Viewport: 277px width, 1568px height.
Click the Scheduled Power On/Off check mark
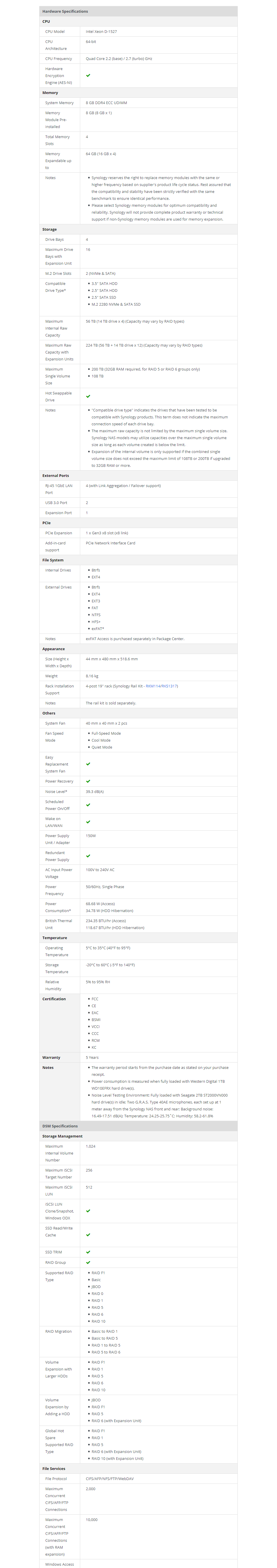coord(88,805)
